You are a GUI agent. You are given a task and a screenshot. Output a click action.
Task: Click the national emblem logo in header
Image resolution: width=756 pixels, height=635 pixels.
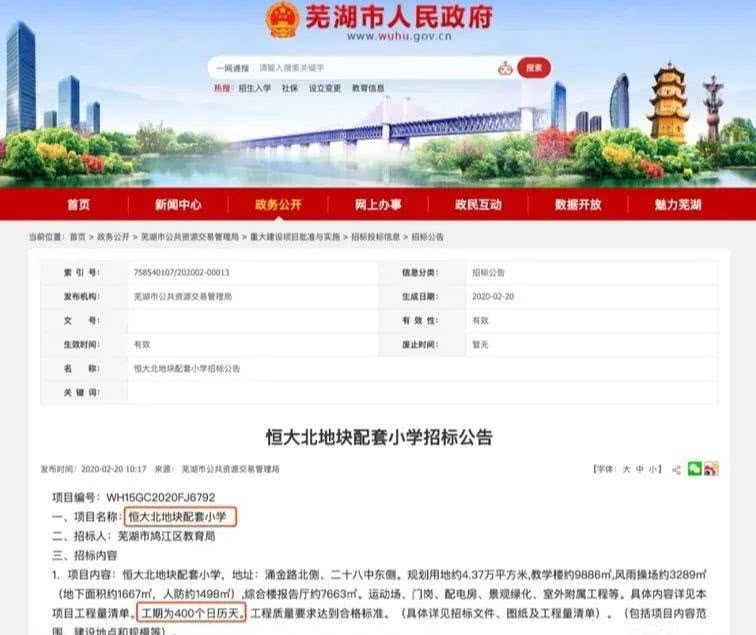[x=282, y=20]
